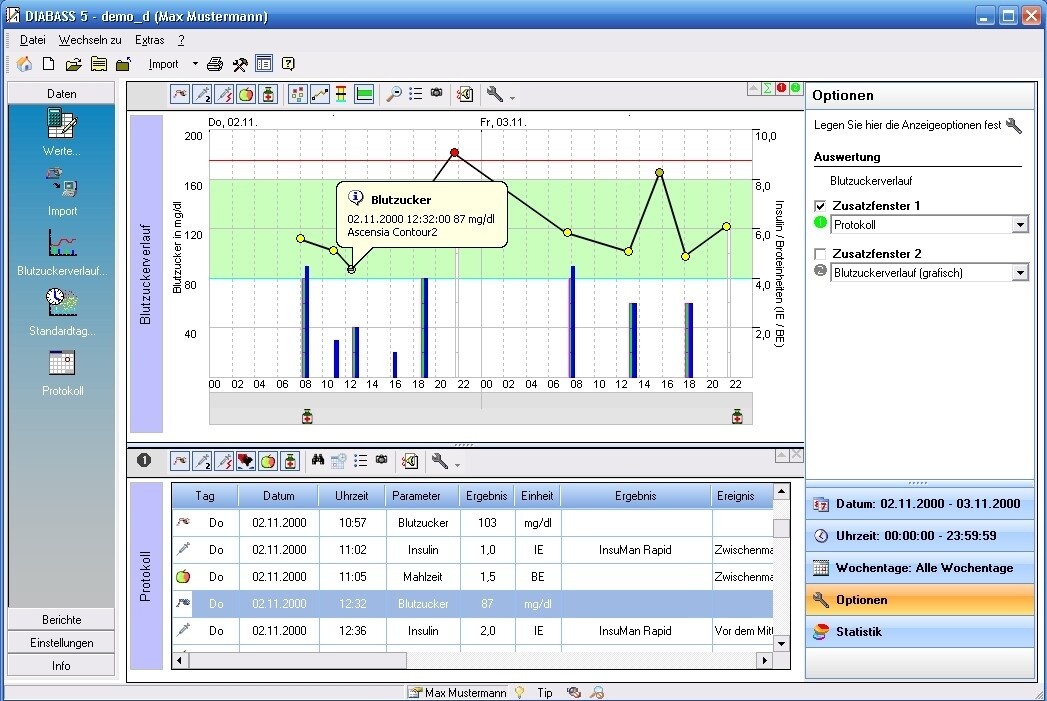1047x701 pixels.
Task: Open the Datei menu
Action: (x=32, y=40)
